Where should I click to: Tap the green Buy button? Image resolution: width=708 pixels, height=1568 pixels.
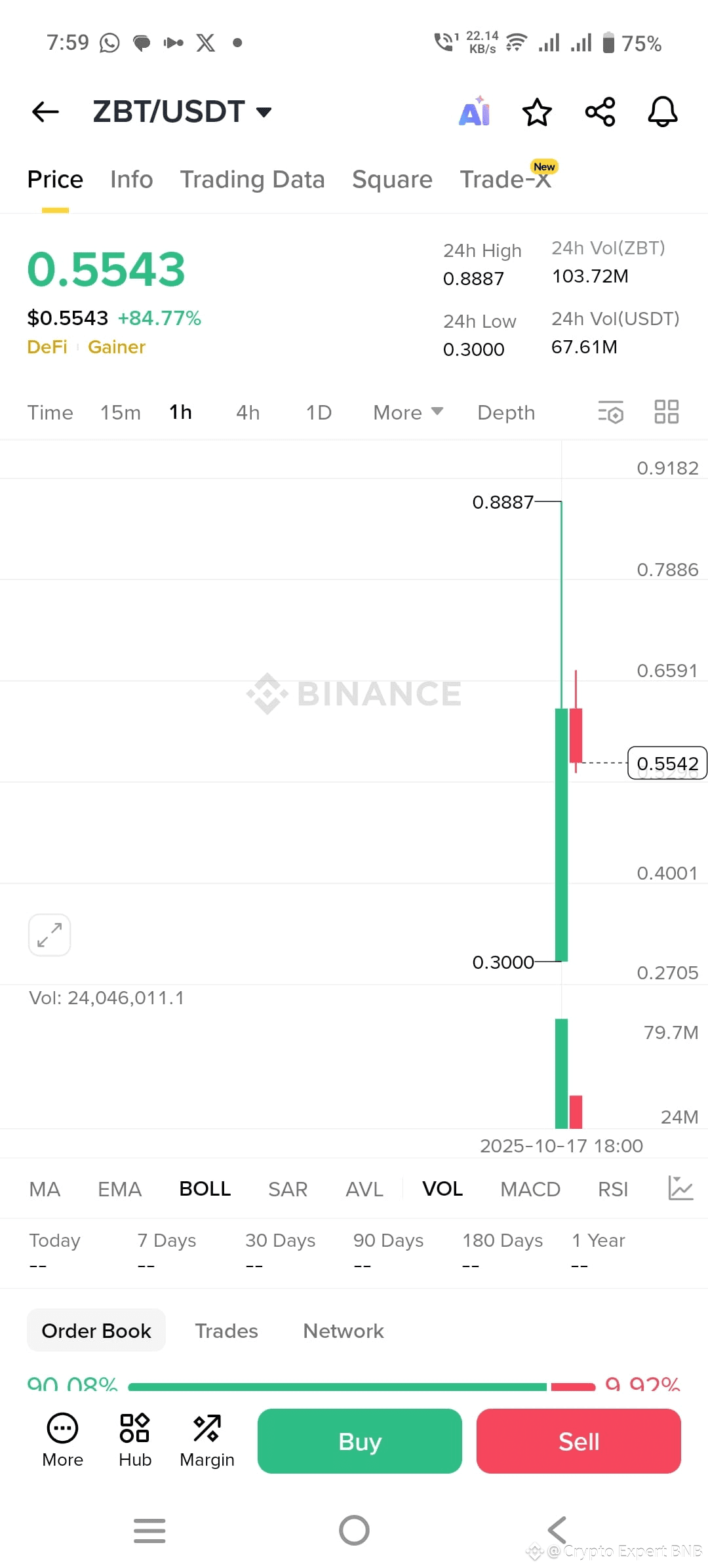(x=360, y=1441)
